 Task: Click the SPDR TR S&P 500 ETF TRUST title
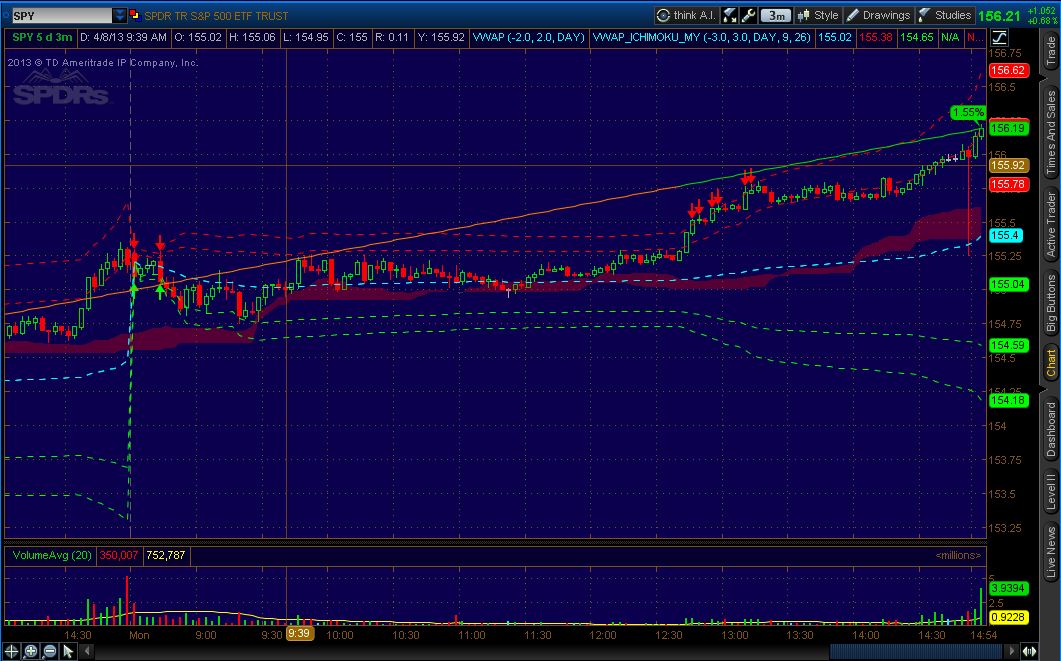point(216,16)
